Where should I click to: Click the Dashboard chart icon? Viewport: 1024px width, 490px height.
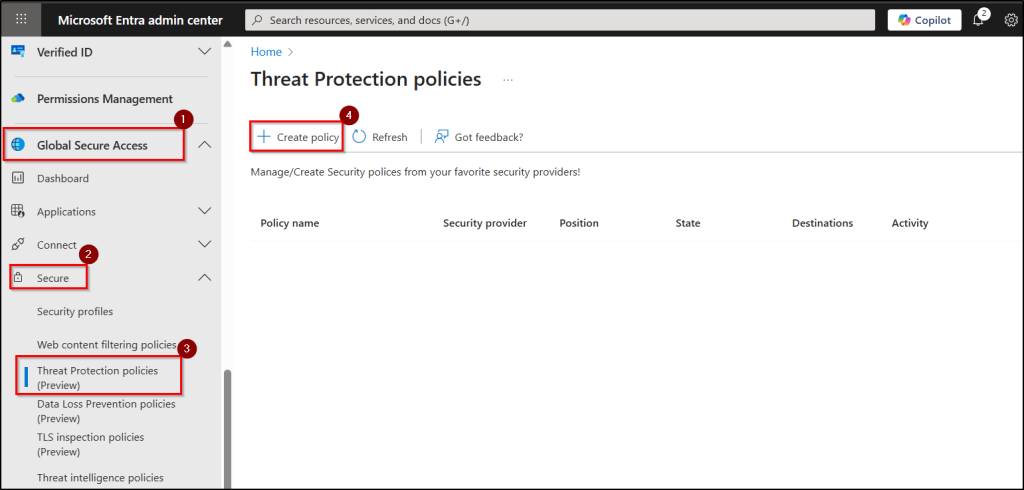17,178
